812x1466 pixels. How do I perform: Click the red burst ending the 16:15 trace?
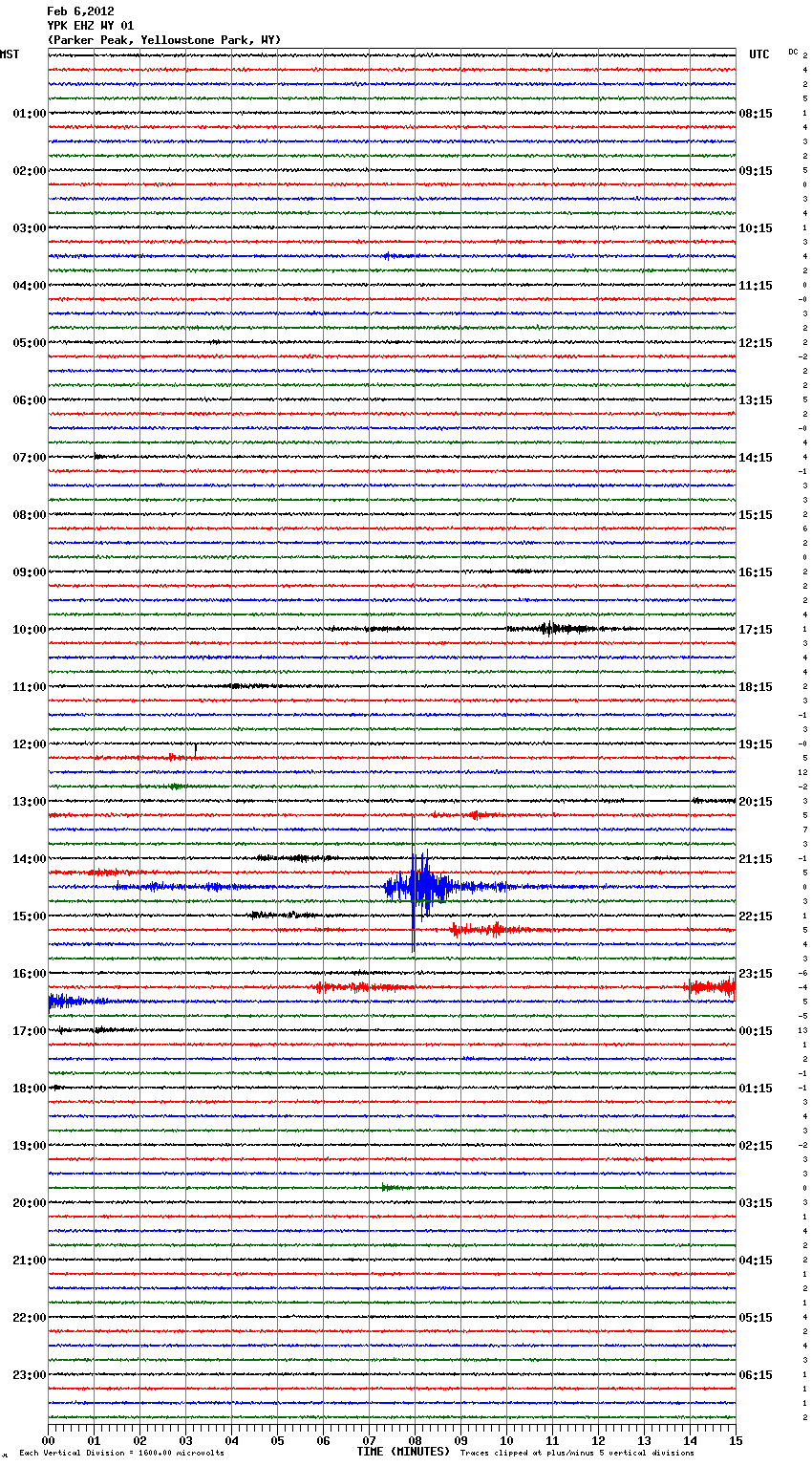pos(711,987)
